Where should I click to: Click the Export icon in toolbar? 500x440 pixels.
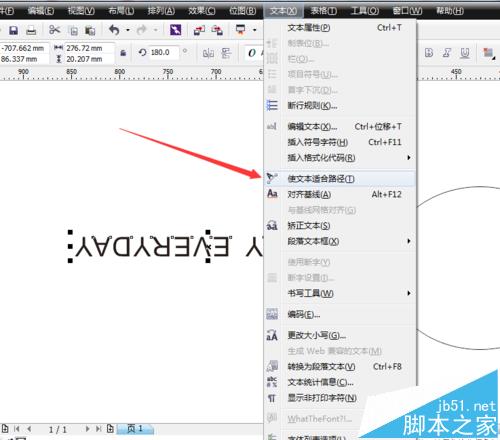[217, 30]
